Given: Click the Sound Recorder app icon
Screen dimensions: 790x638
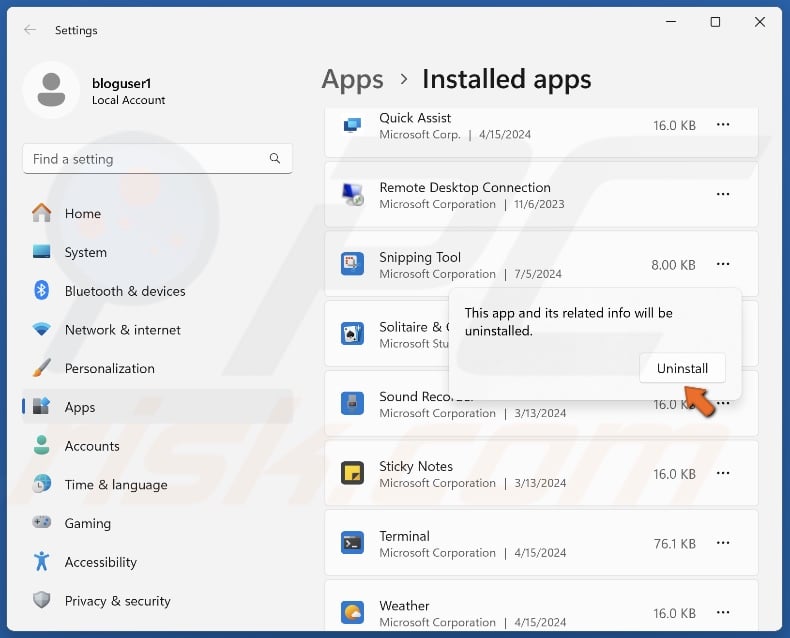Looking at the screenshot, I should coord(352,403).
